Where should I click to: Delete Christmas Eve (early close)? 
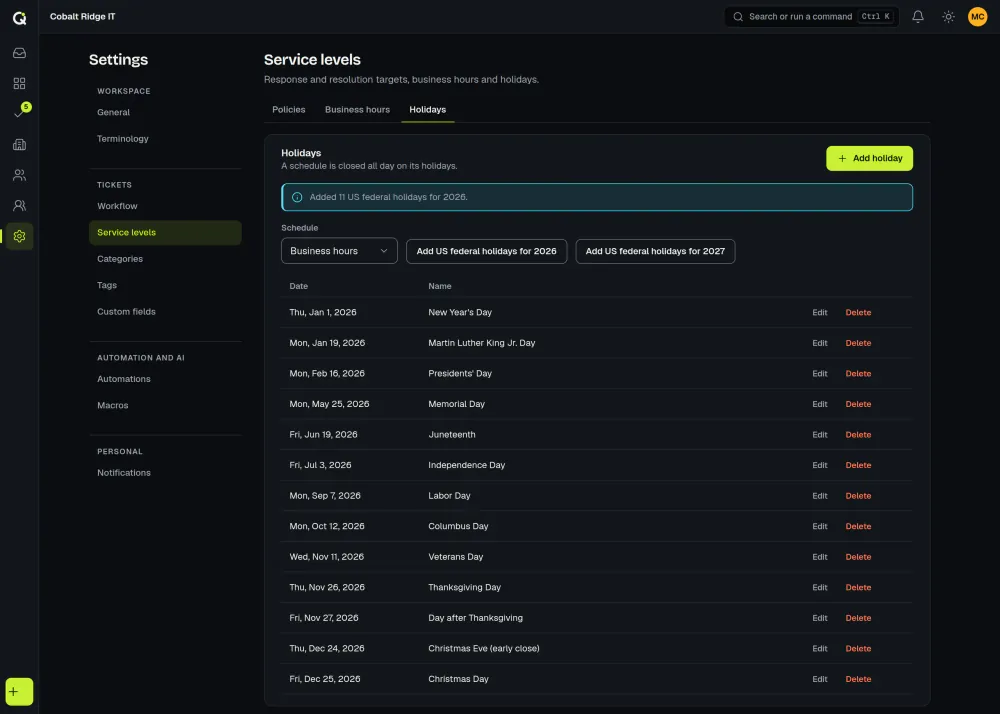click(x=858, y=649)
